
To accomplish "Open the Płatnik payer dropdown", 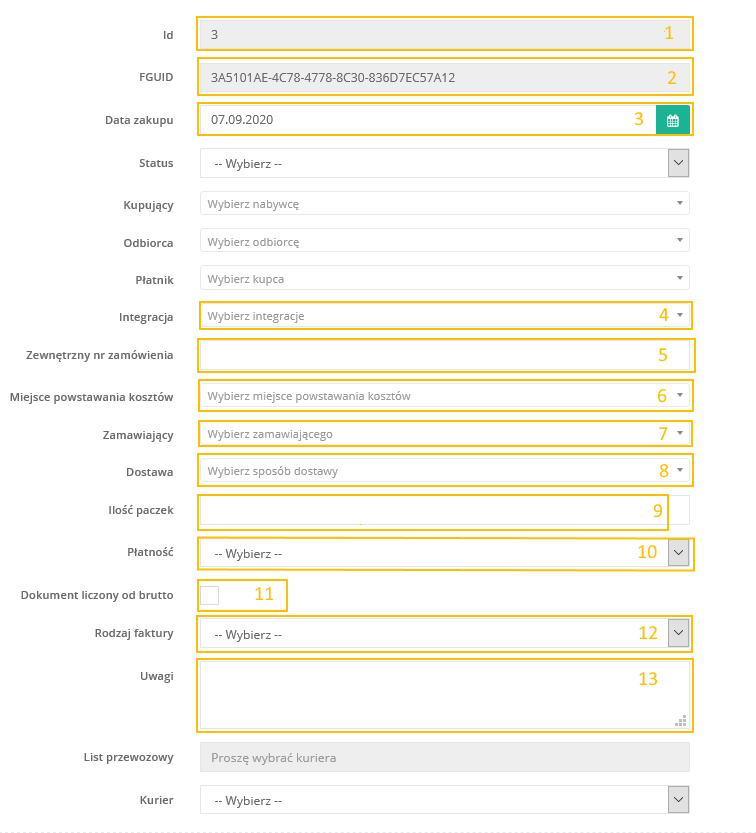I will point(444,278).
